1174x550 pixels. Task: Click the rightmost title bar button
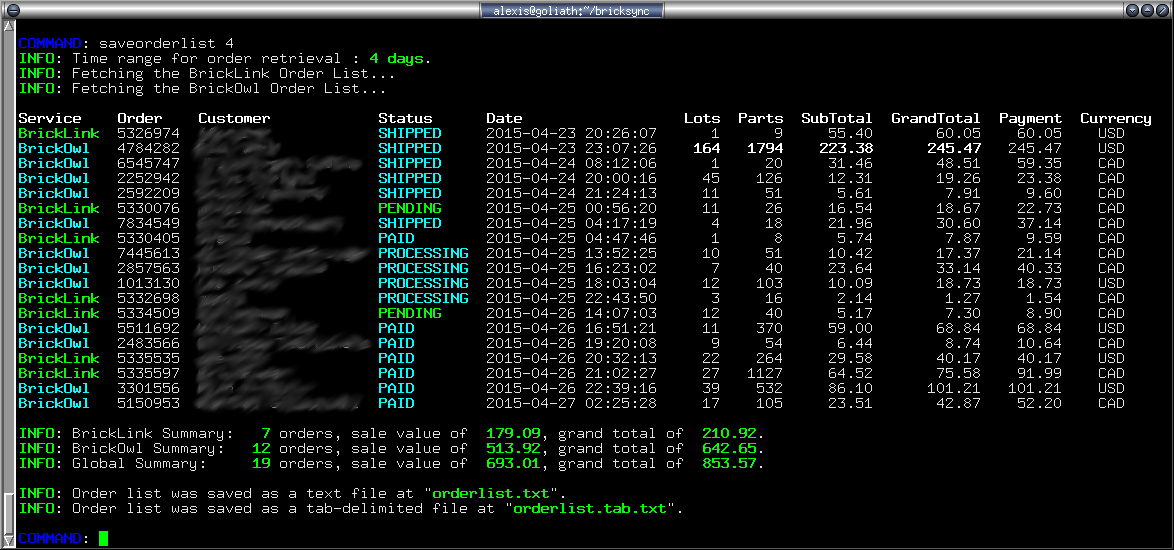1163,10
